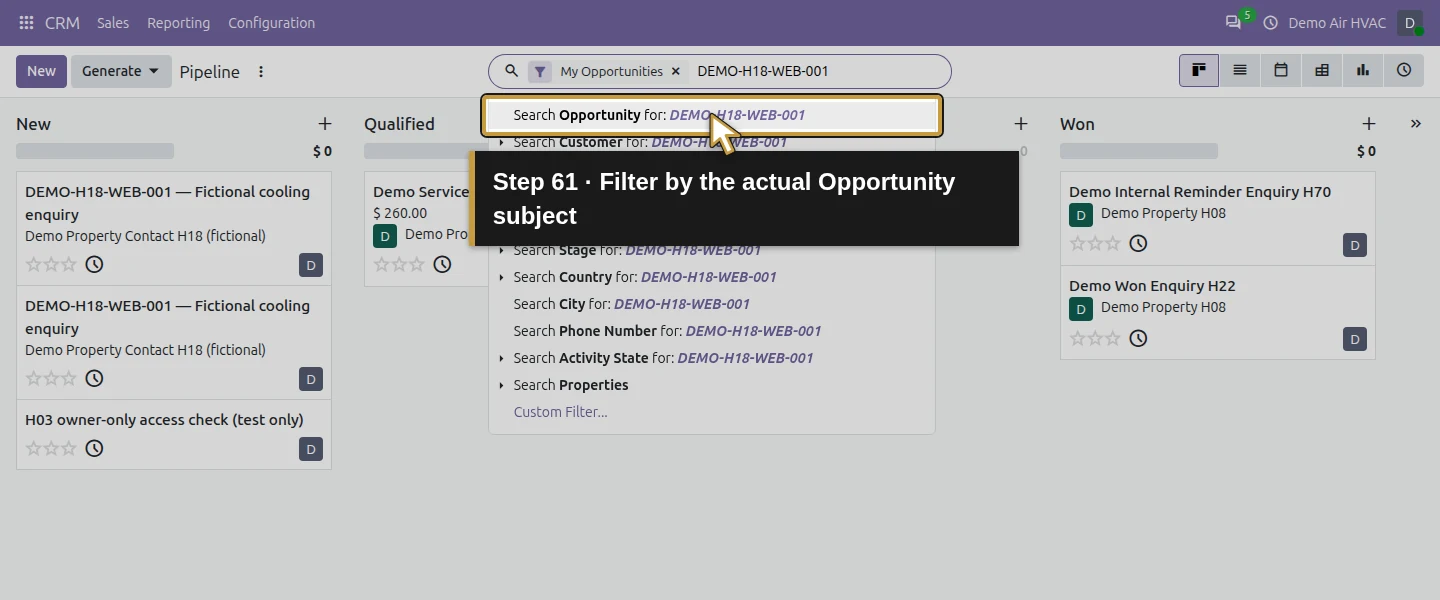This screenshot has height=600, width=1440.
Task: Open the activities clock icon in navbar
Action: 1271,22
